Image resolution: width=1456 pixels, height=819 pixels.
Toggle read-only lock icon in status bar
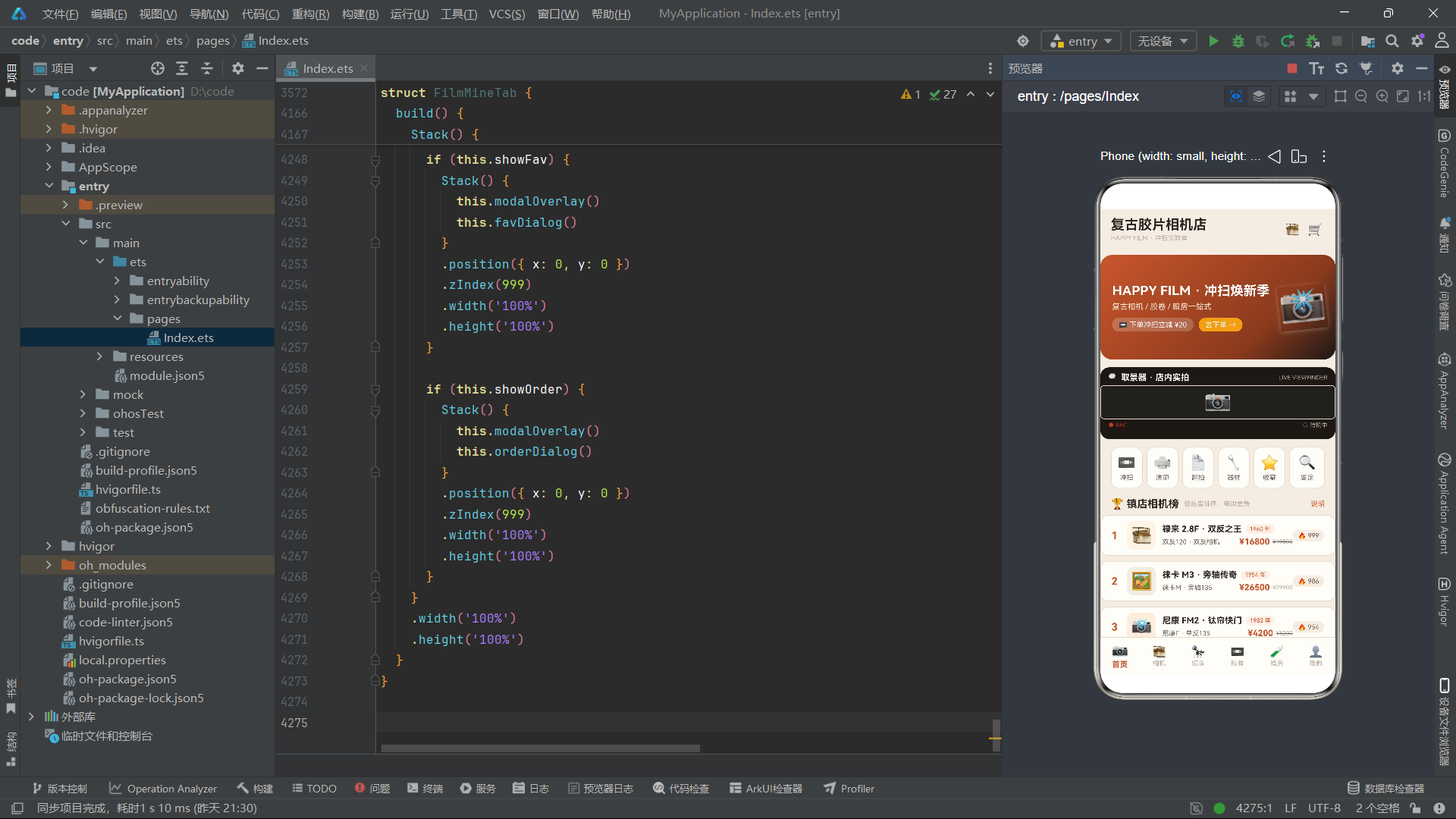(x=1415, y=808)
